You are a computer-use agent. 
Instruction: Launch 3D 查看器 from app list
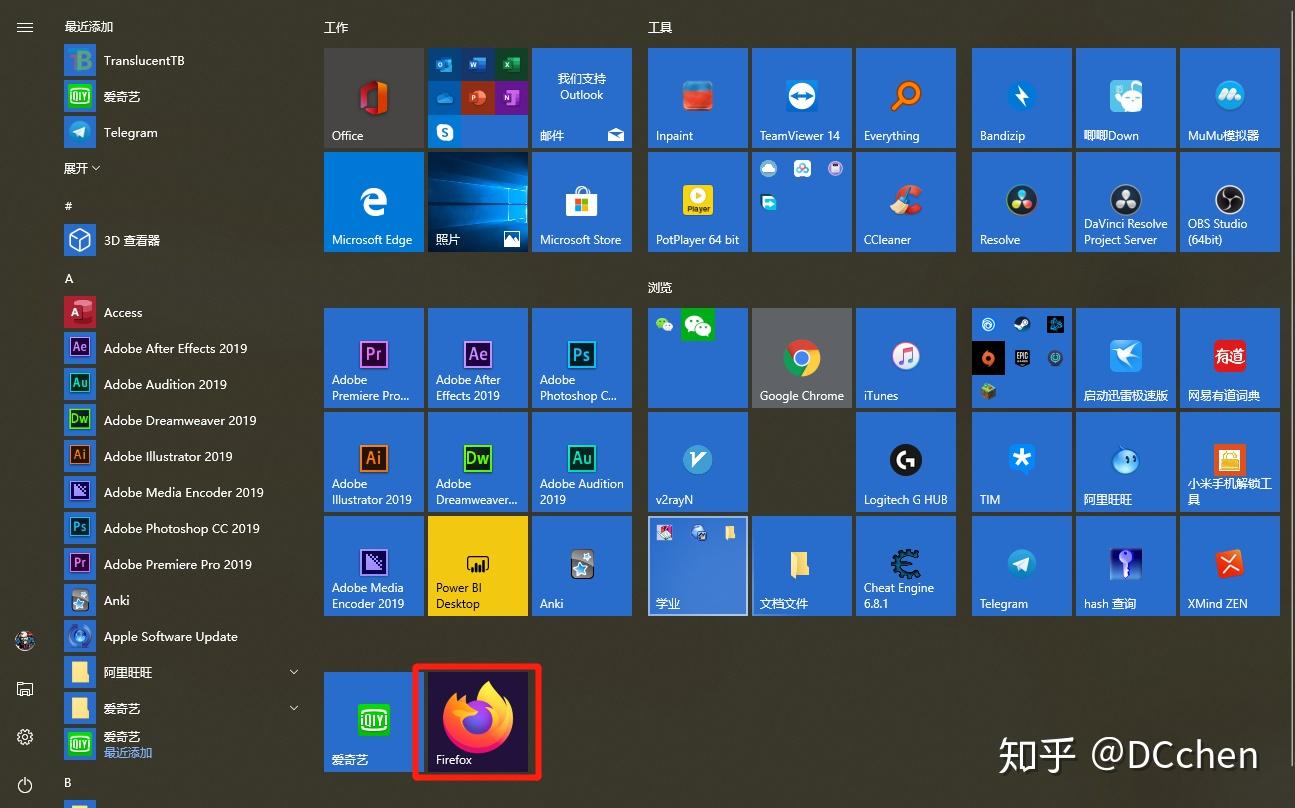pyautogui.click(x=183, y=240)
